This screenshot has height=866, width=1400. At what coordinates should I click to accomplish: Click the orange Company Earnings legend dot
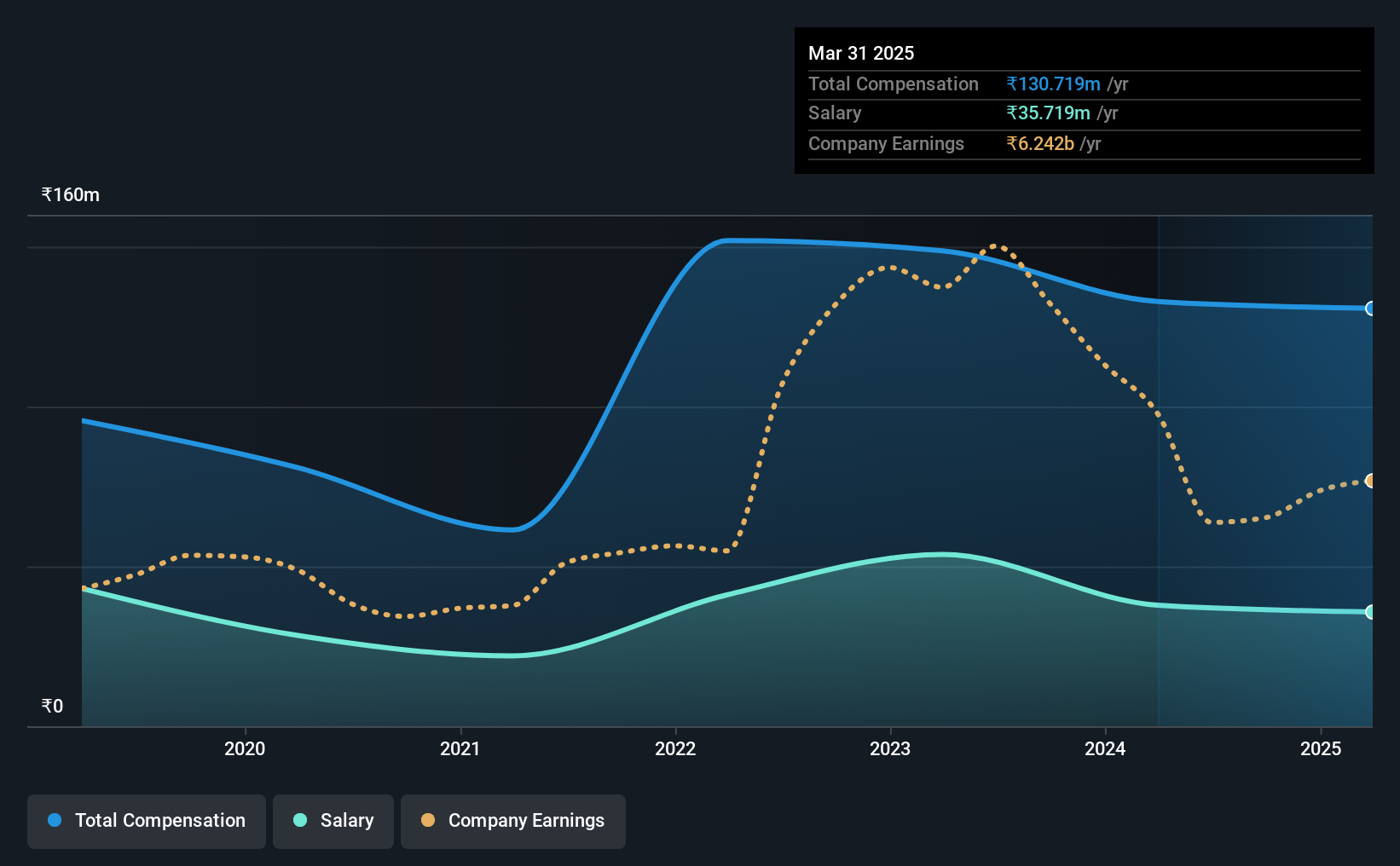pyautogui.click(x=428, y=820)
